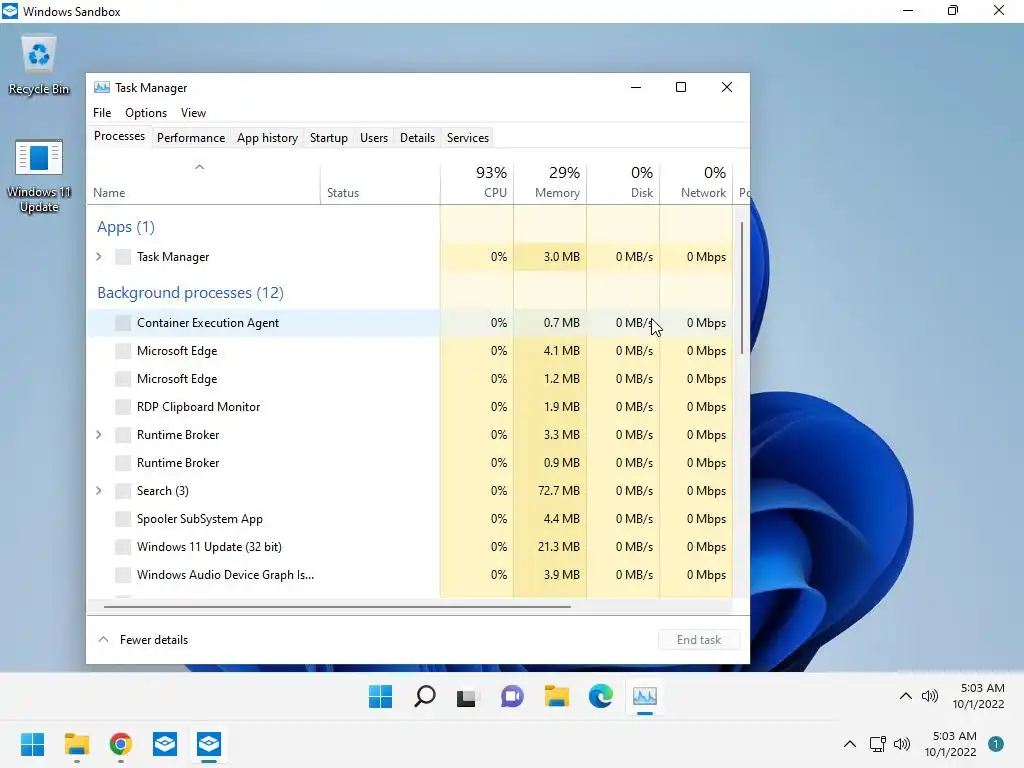Image resolution: width=1024 pixels, height=768 pixels.
Task: Switch to the Details tab
Action: (417, 138)
